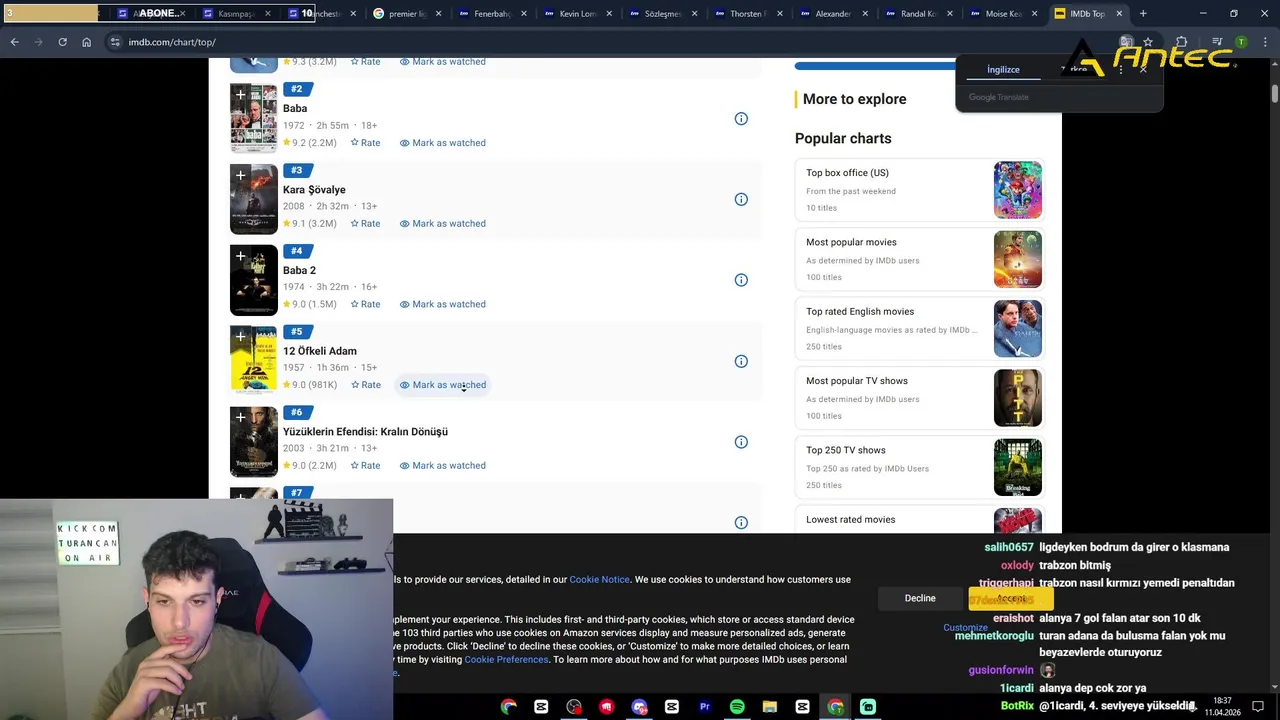Open the Cookie Notice link
Screen dimensions: 1280x720
[x=600, y=579]
